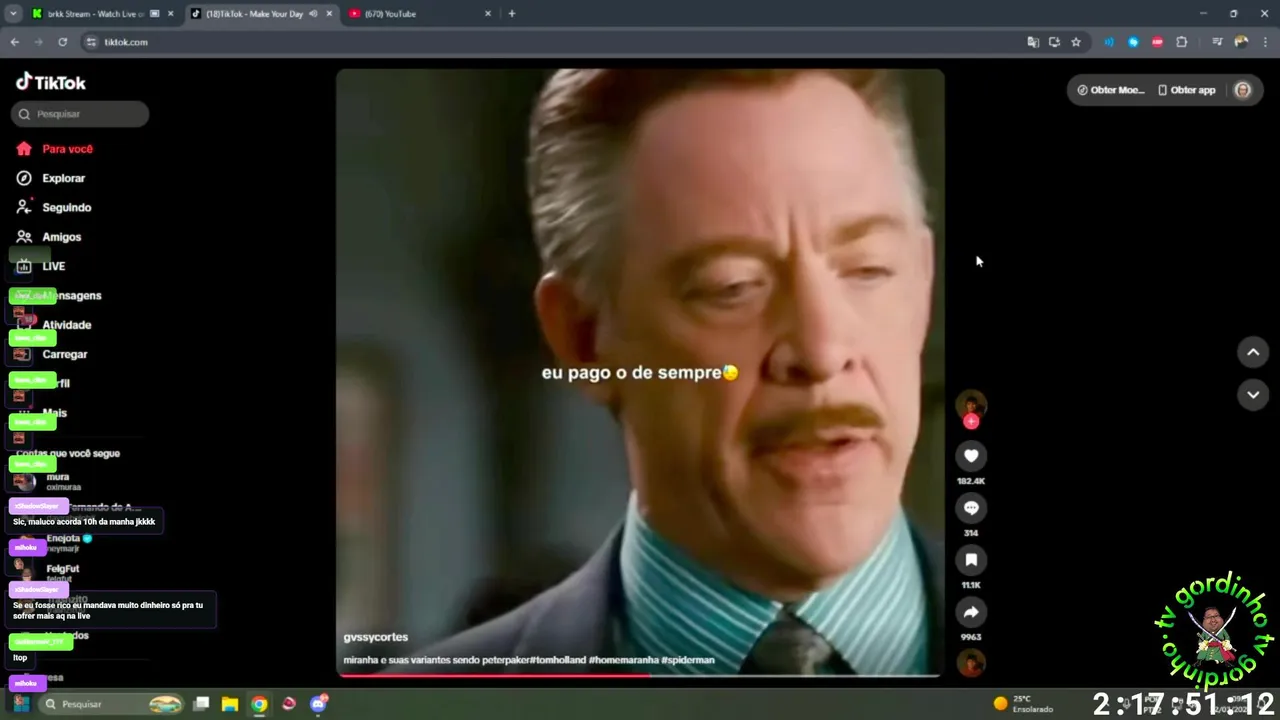
Task: Click the TikTok logo
Action: click(51, 82)
